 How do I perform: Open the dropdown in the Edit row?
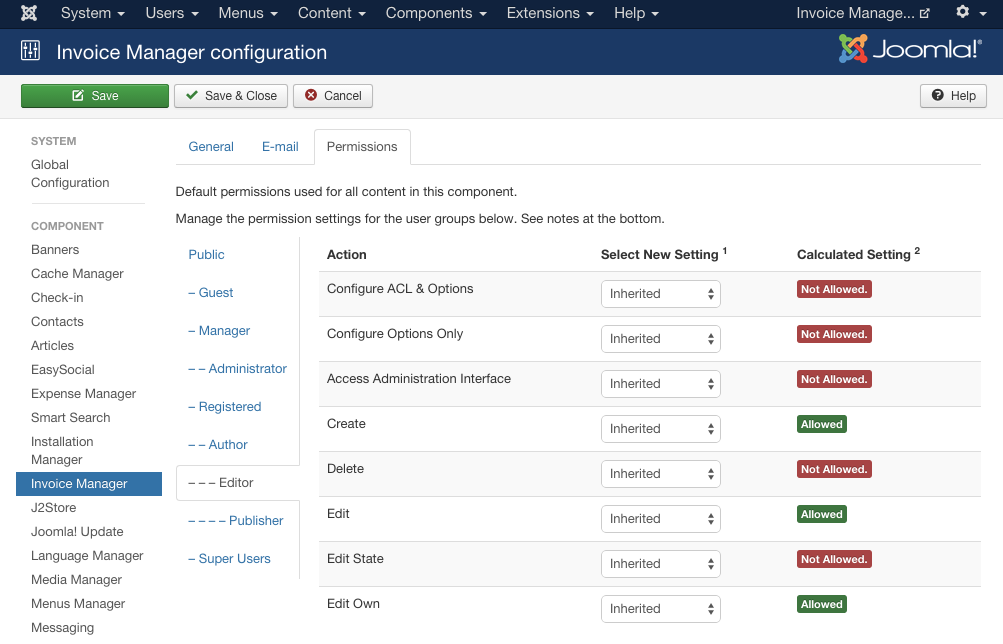pos(661,519)
